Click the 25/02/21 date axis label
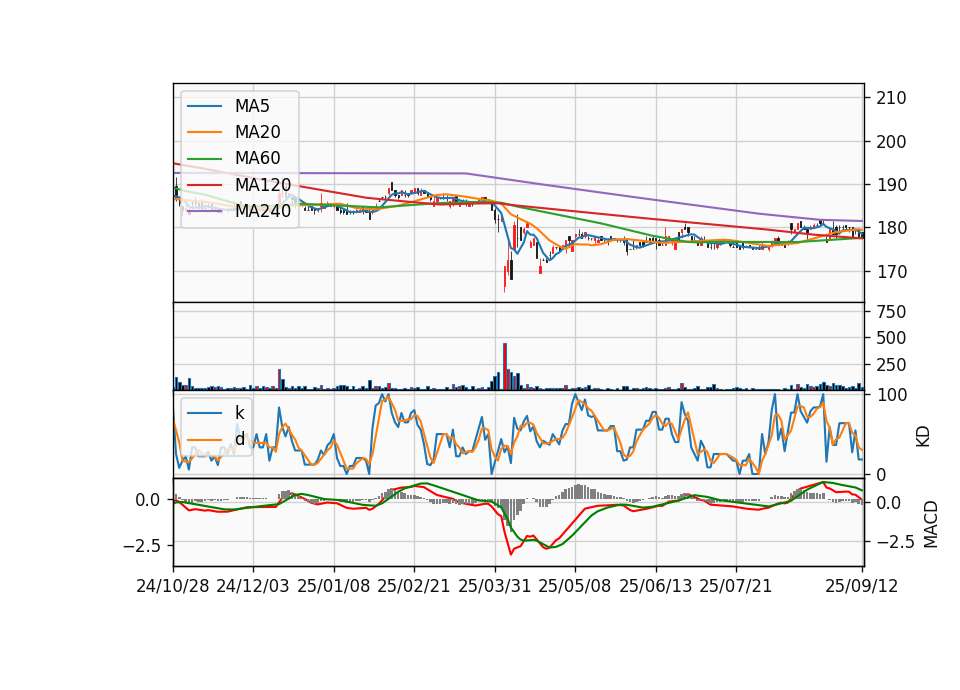Image resolution: width=960 pixels, height=690 pixels. 414,586
